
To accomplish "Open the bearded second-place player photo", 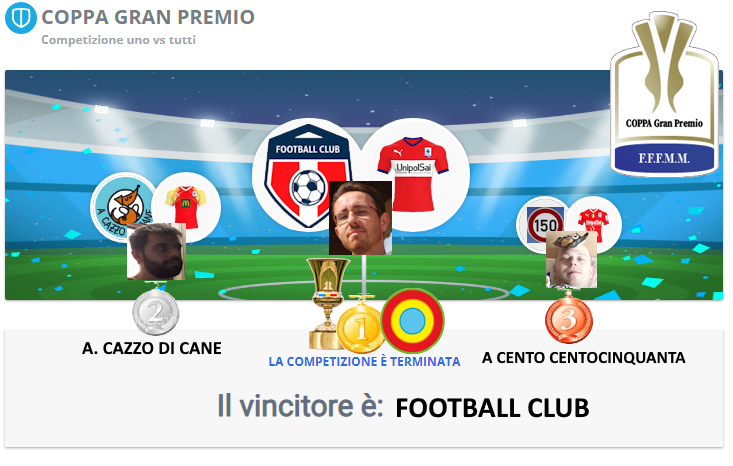I will coord(156,251).
